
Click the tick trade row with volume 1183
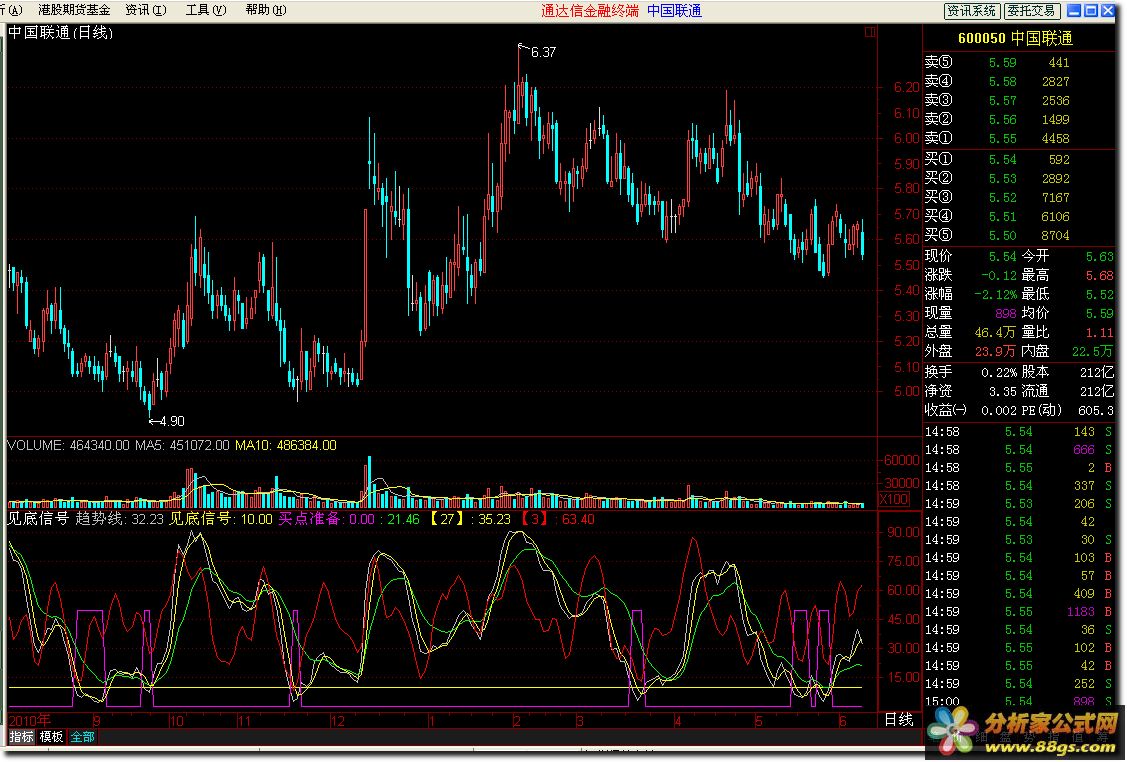tap(1018, 612)
